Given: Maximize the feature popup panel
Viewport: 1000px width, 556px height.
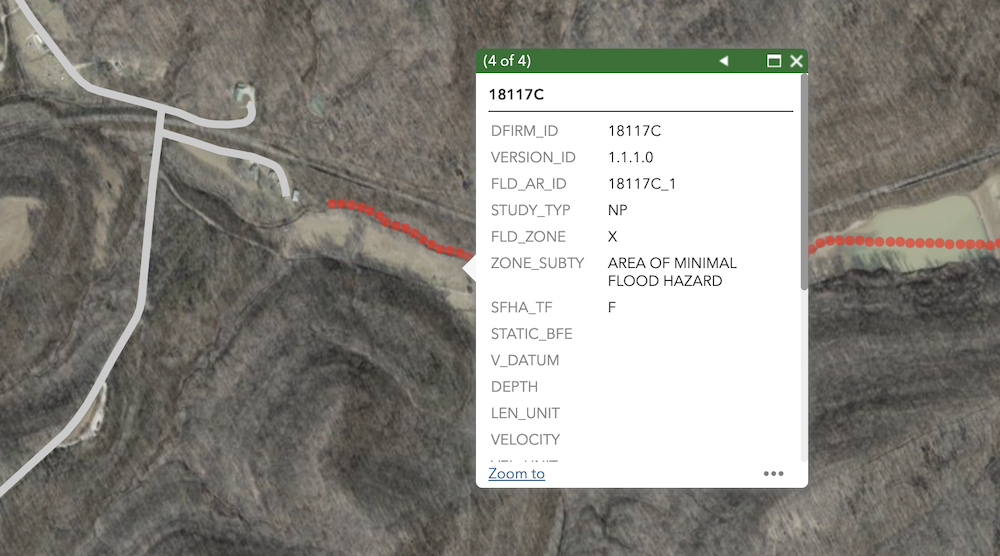Looking at the screenshot, I should tap(773, 61).
